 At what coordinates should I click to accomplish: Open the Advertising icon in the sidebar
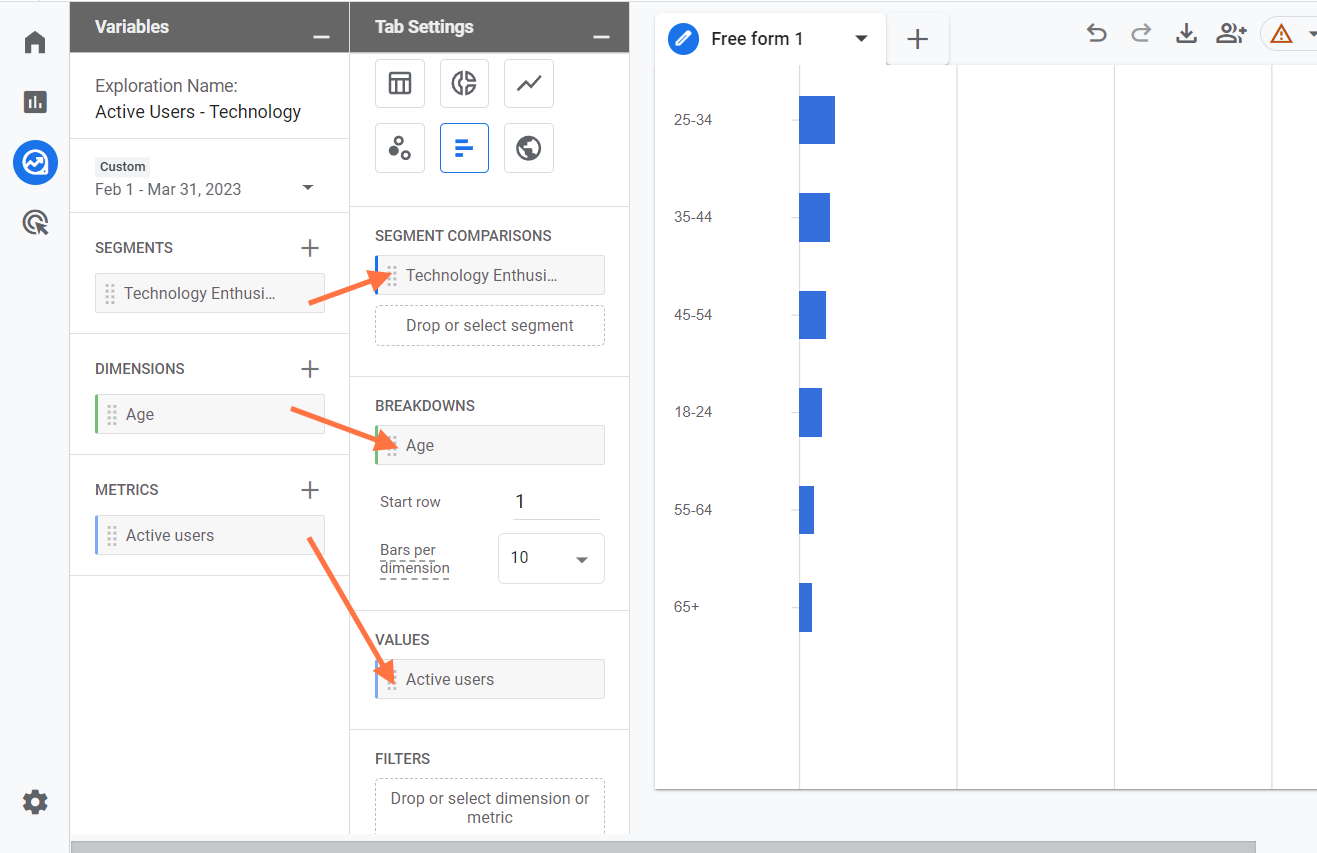point(35,222)
